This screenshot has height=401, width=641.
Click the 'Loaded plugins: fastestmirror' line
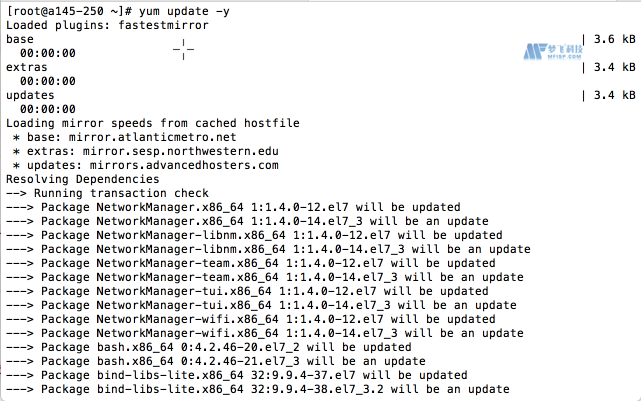pos(107,25)
